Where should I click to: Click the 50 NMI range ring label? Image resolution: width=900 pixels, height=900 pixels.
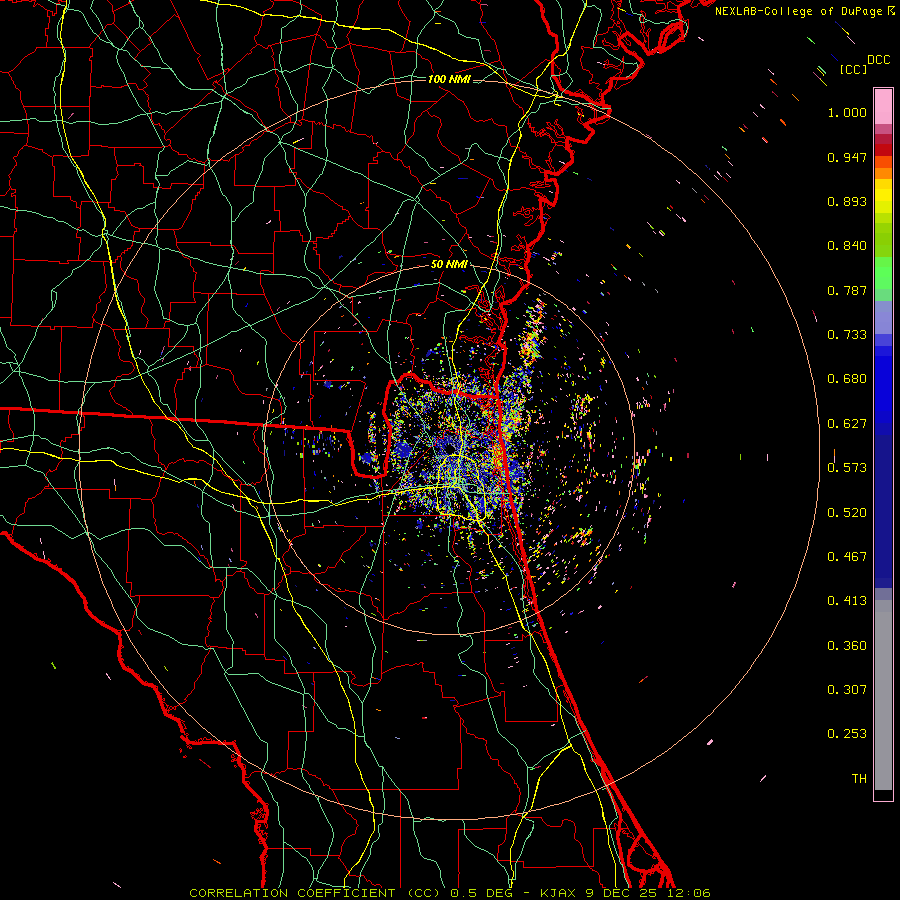click(449, 265)
